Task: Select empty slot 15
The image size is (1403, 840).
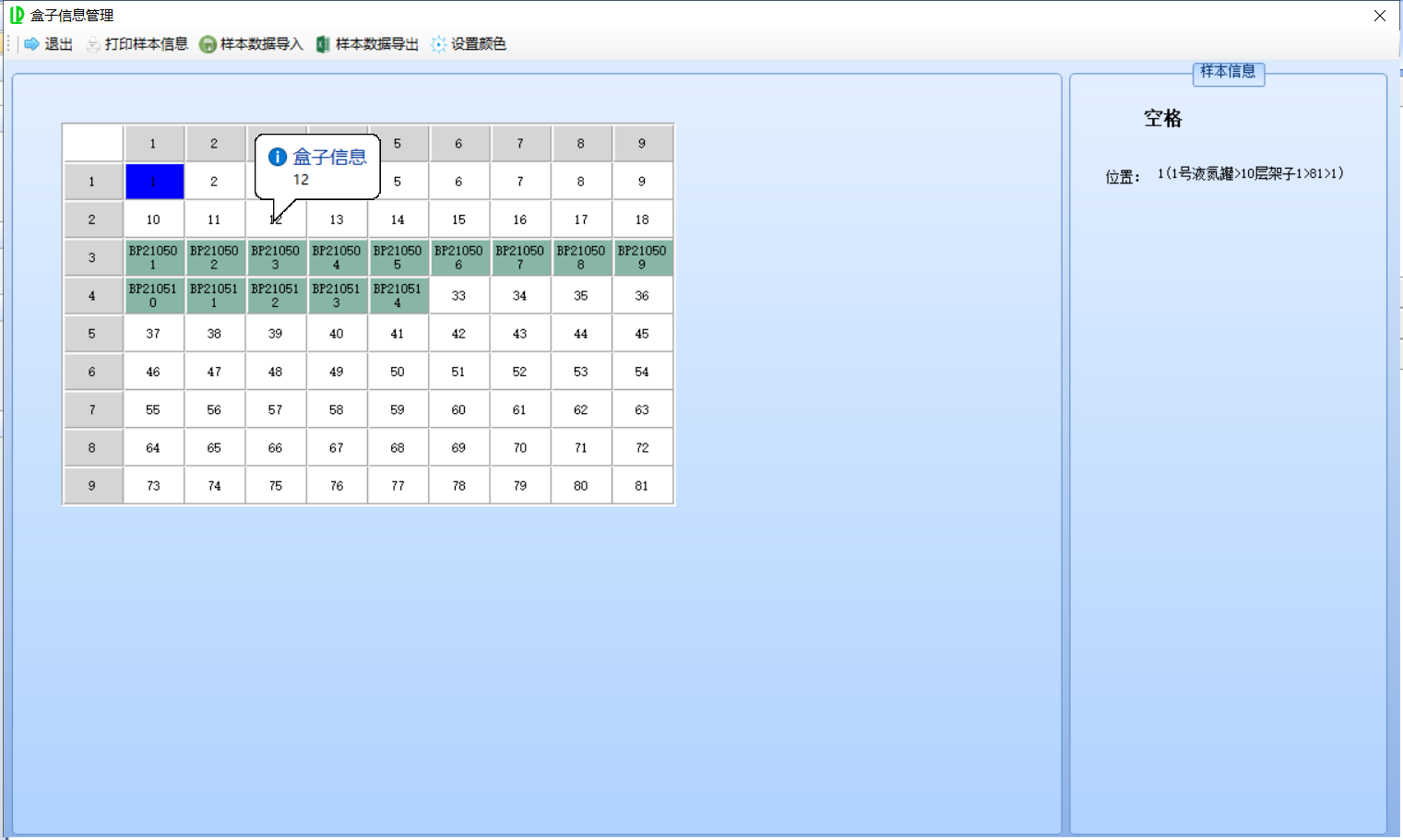Action: click(x=459, y=219)
